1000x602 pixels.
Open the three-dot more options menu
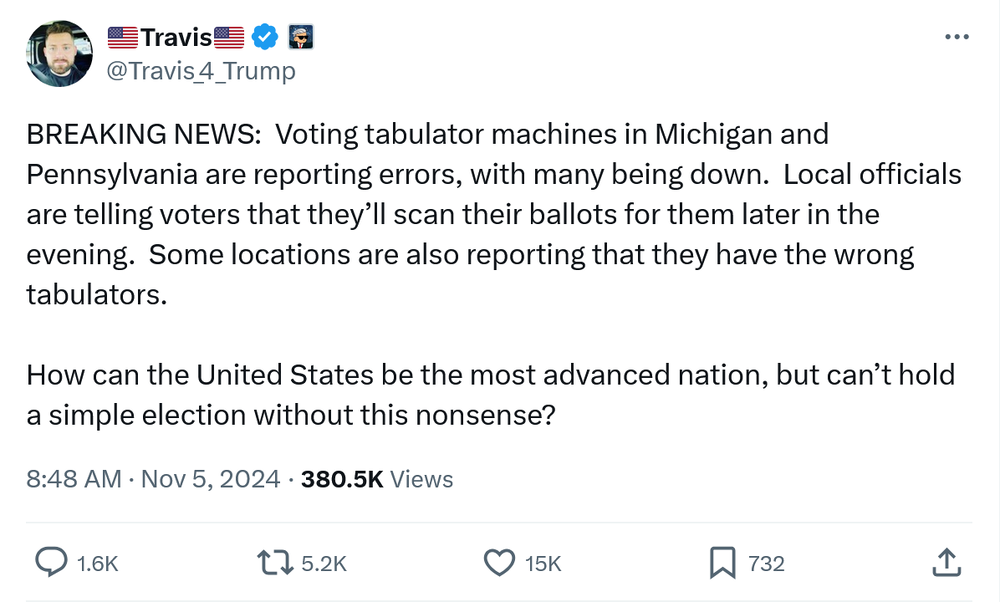click(957, 38)
